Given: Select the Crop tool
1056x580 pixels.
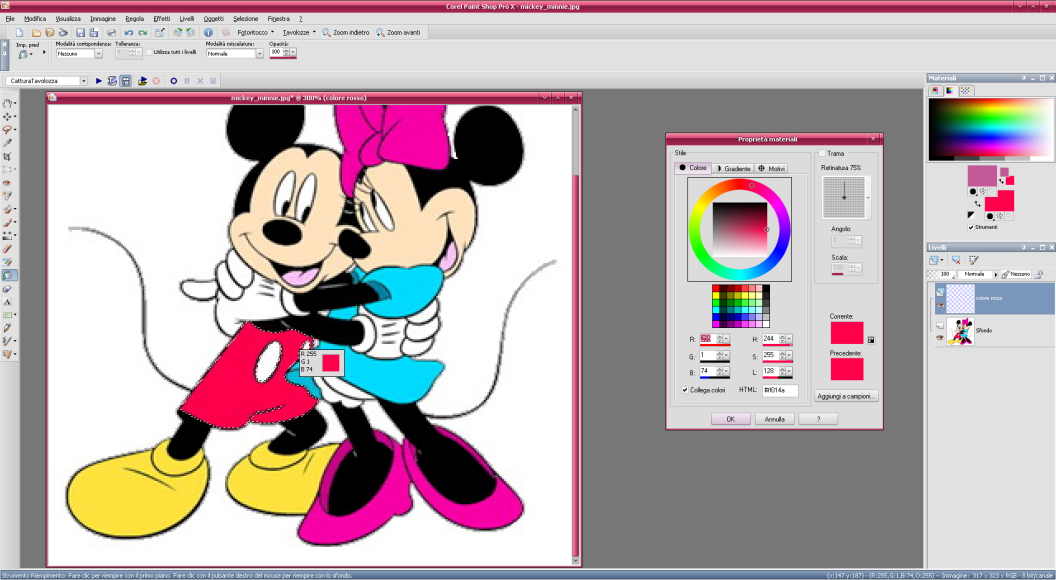Looking at the screenshot, I should pos(7,156).
